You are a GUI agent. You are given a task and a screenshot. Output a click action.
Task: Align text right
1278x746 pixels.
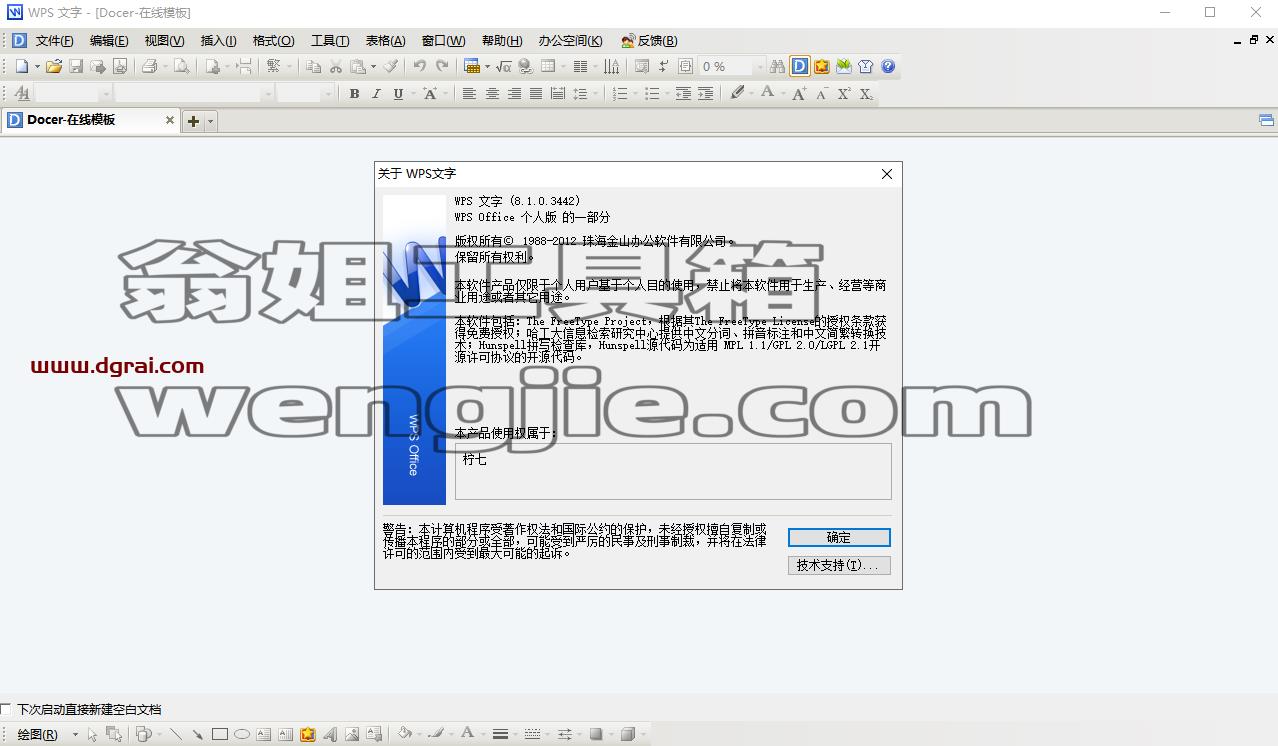click(514, 93)
